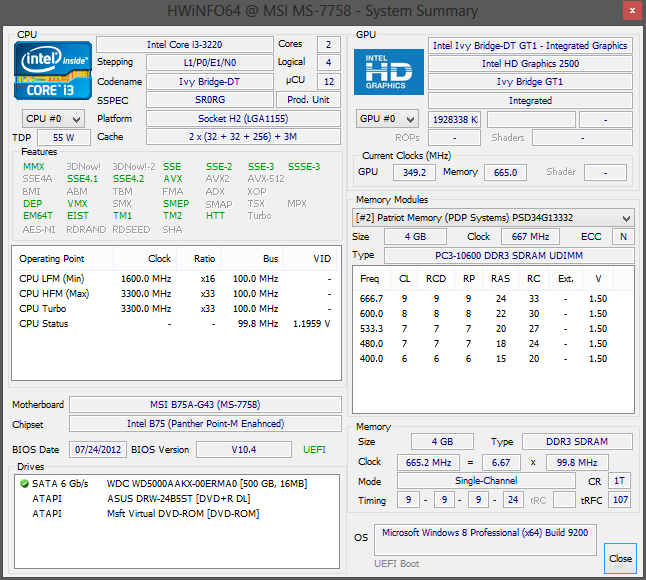646x580 pixels.
Task: Click the cache 2 x (32 + 32 + 256) + 3M field
Action: (243, 137)
